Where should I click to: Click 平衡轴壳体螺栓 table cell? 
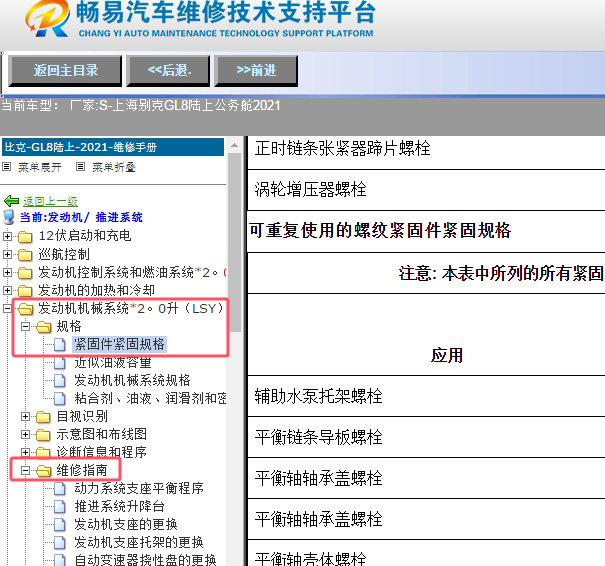click(x=426, y=554)
